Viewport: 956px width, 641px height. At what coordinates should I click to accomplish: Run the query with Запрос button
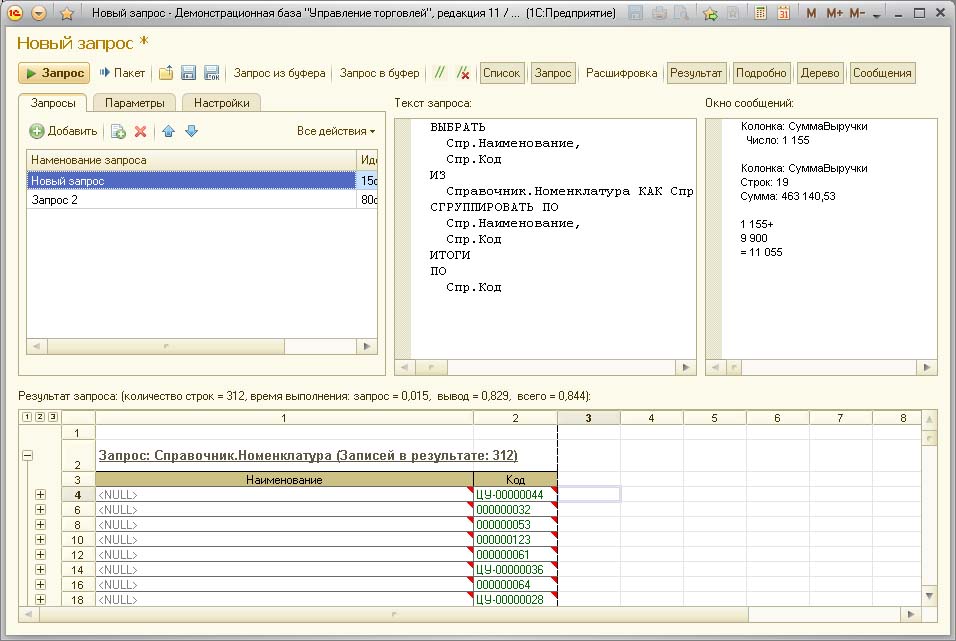click(55, 73)
